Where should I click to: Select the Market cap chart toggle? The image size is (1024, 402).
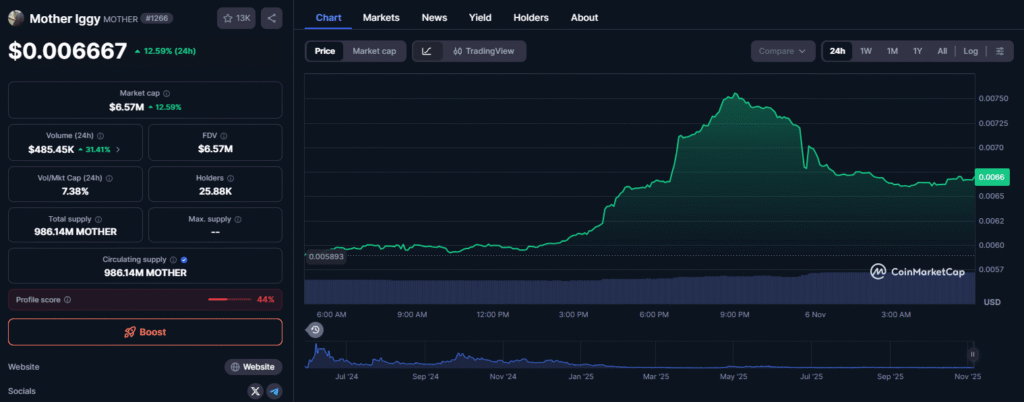pos(374,51)
